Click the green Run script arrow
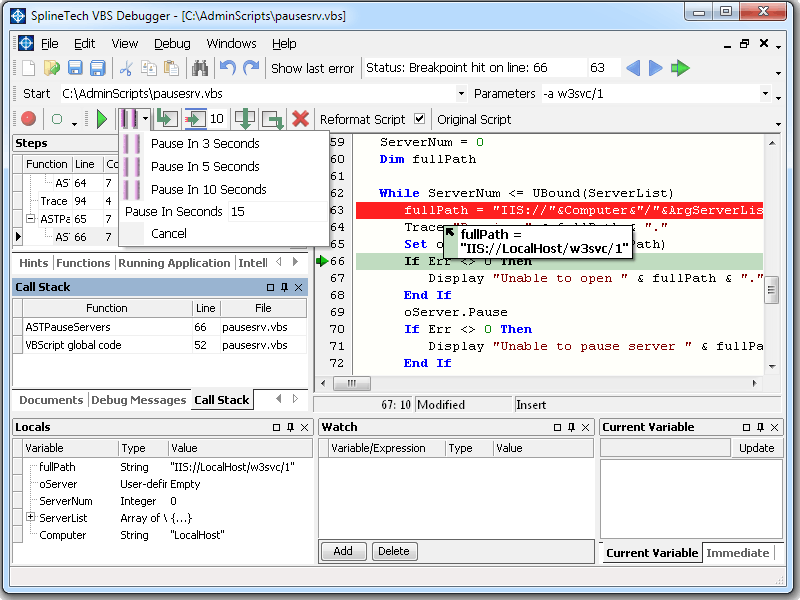 click(x=101, y=119)
